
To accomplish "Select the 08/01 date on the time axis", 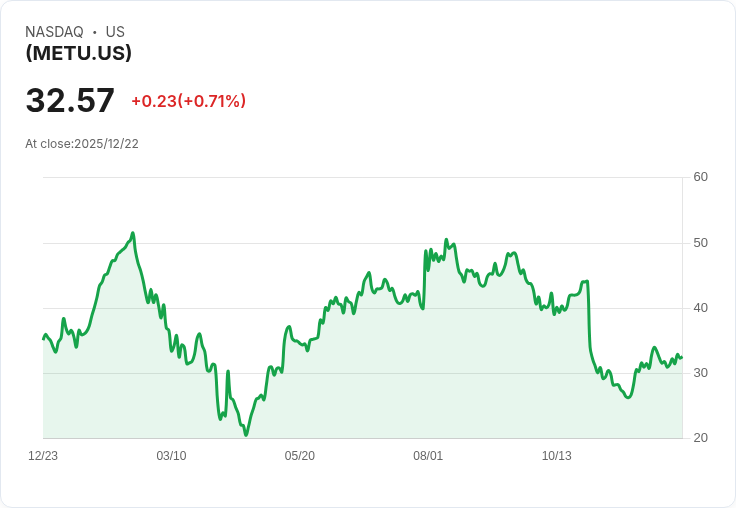I will pos(428,456).
